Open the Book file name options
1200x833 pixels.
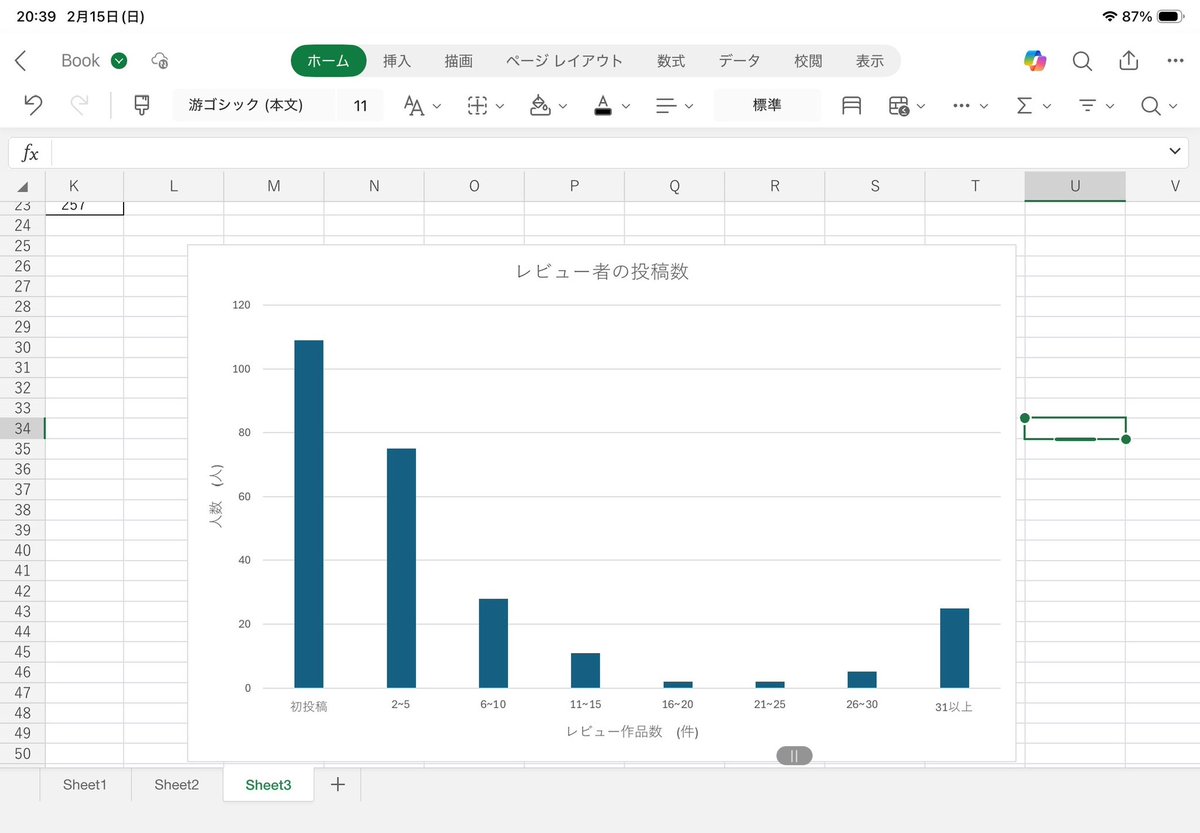click(94, 61)
